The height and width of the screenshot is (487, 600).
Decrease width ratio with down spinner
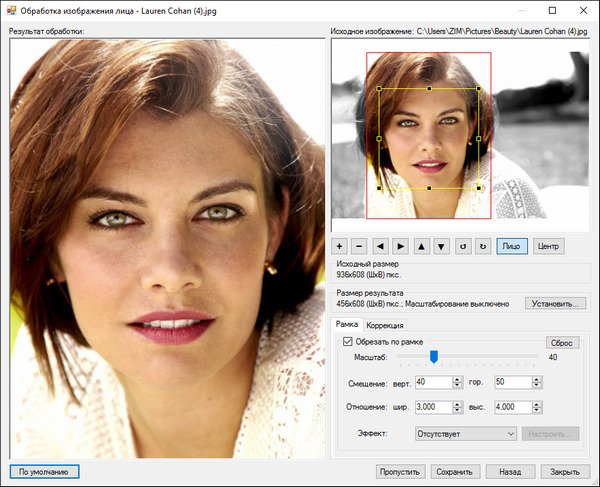tap(457, 410)
